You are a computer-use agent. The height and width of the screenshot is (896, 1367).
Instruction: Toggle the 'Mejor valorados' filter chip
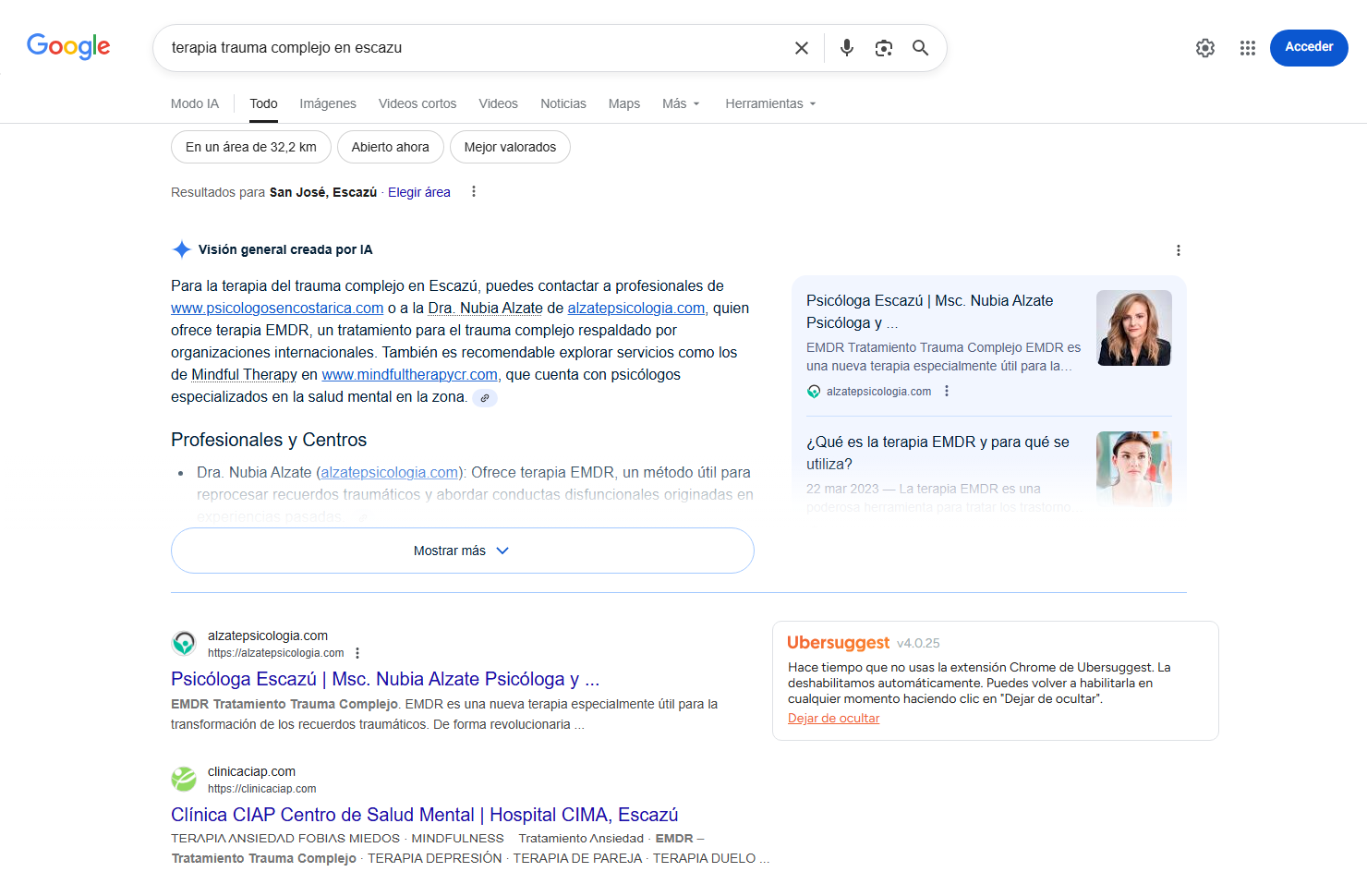(510, 147)
